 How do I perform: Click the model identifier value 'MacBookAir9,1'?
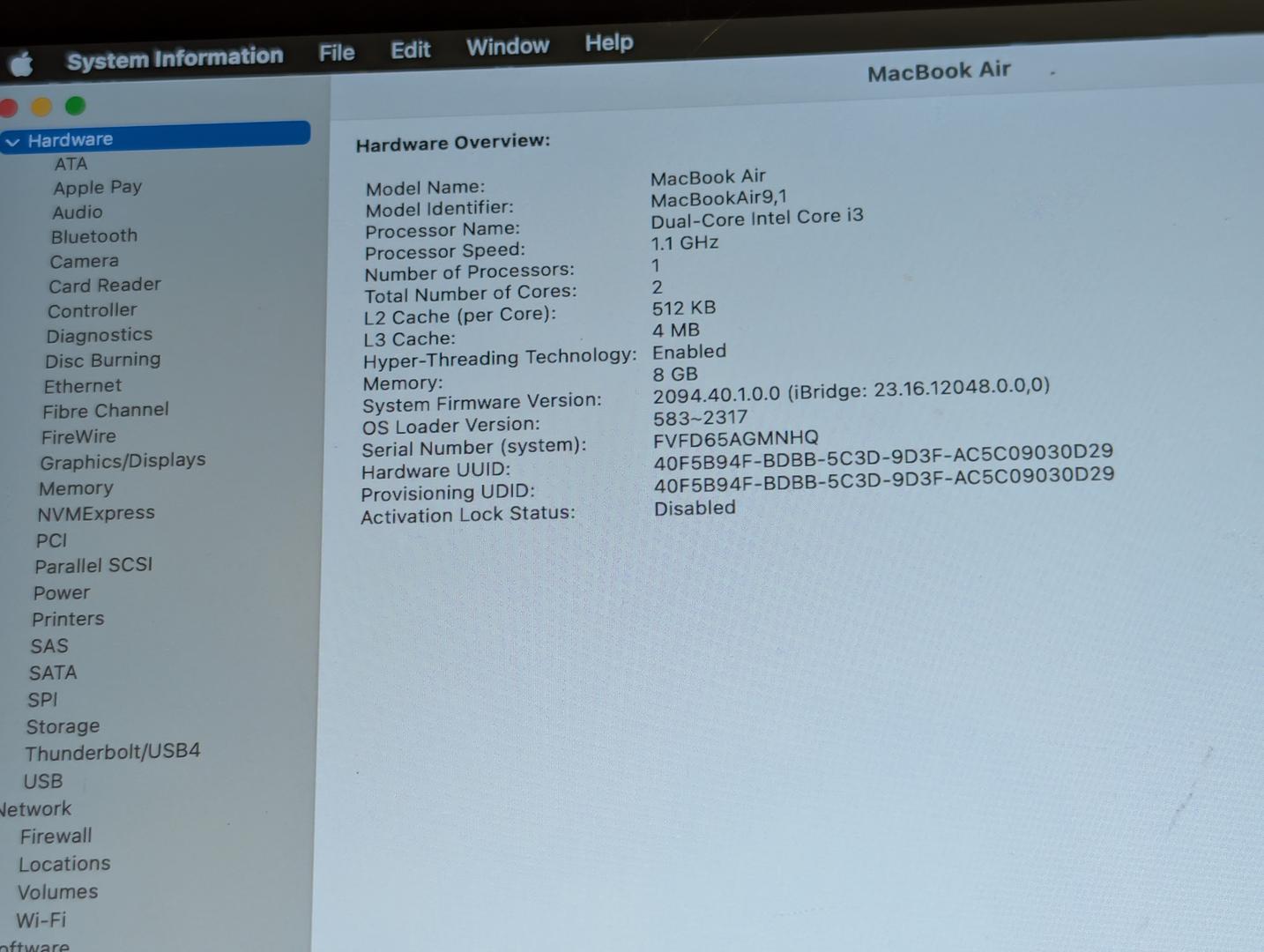(719, 197)
